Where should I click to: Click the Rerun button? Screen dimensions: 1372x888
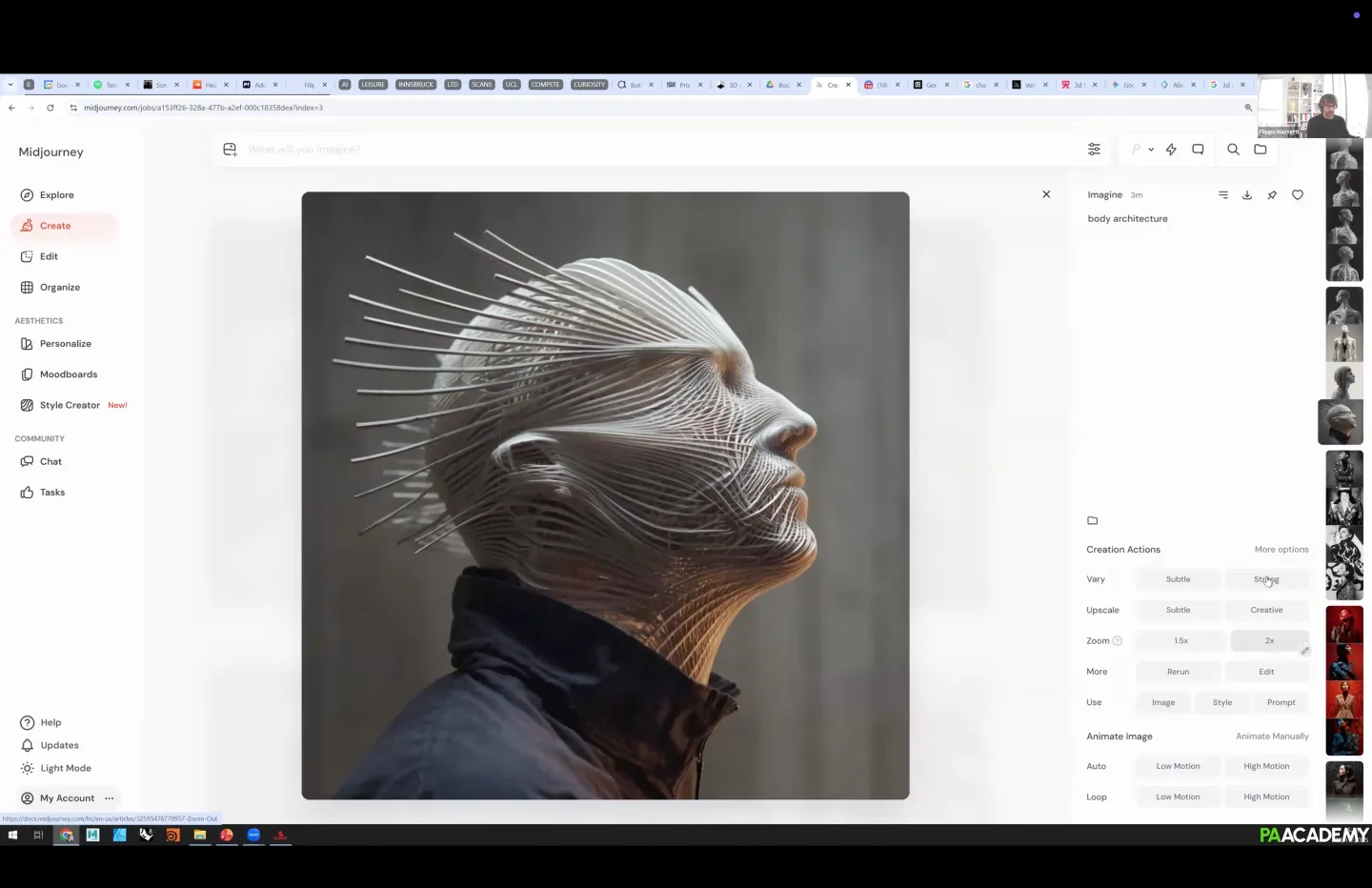[1178, 672]
